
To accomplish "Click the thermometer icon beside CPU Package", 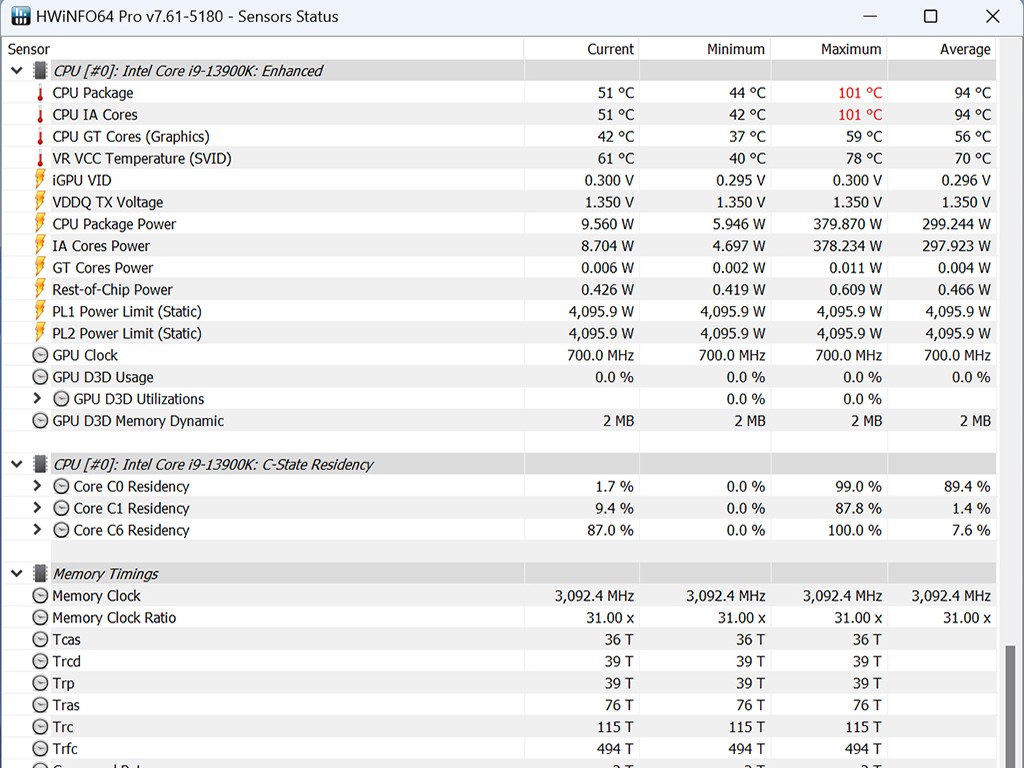I will [x=40, y=93].
